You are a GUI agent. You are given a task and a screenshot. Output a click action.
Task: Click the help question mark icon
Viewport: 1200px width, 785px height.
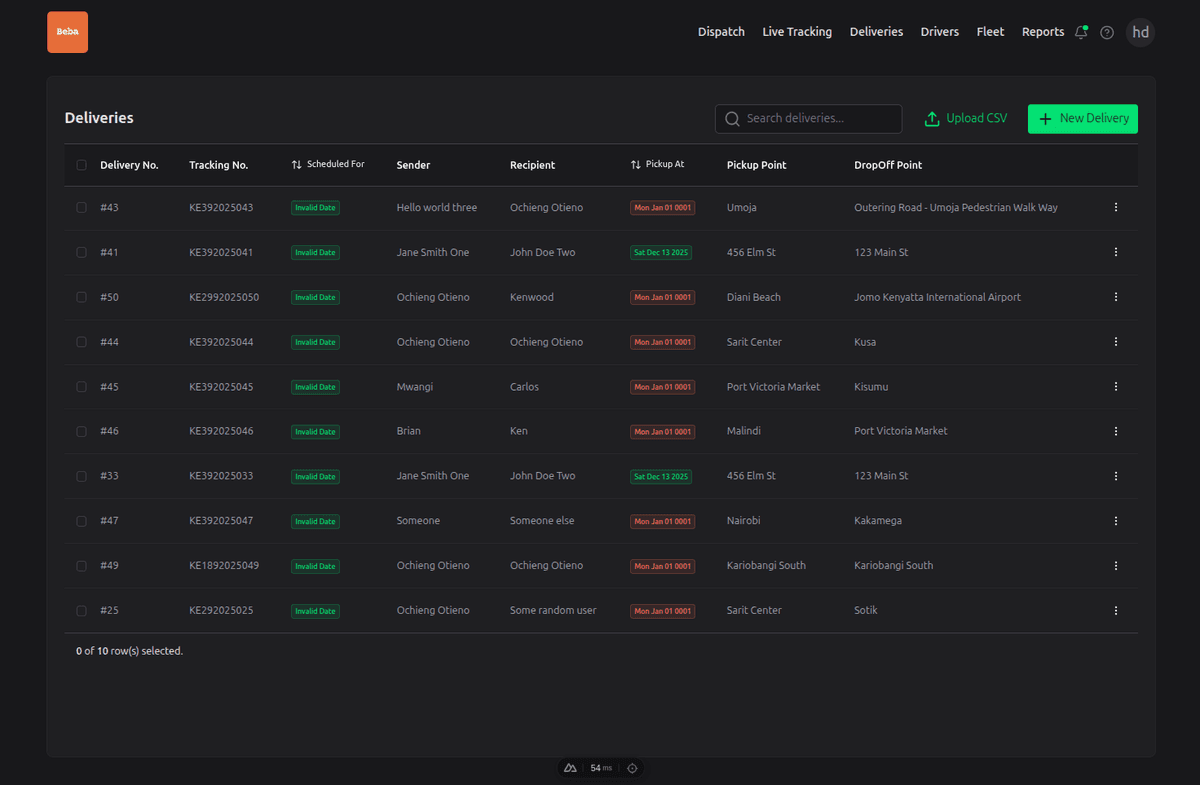[1106, 32]
